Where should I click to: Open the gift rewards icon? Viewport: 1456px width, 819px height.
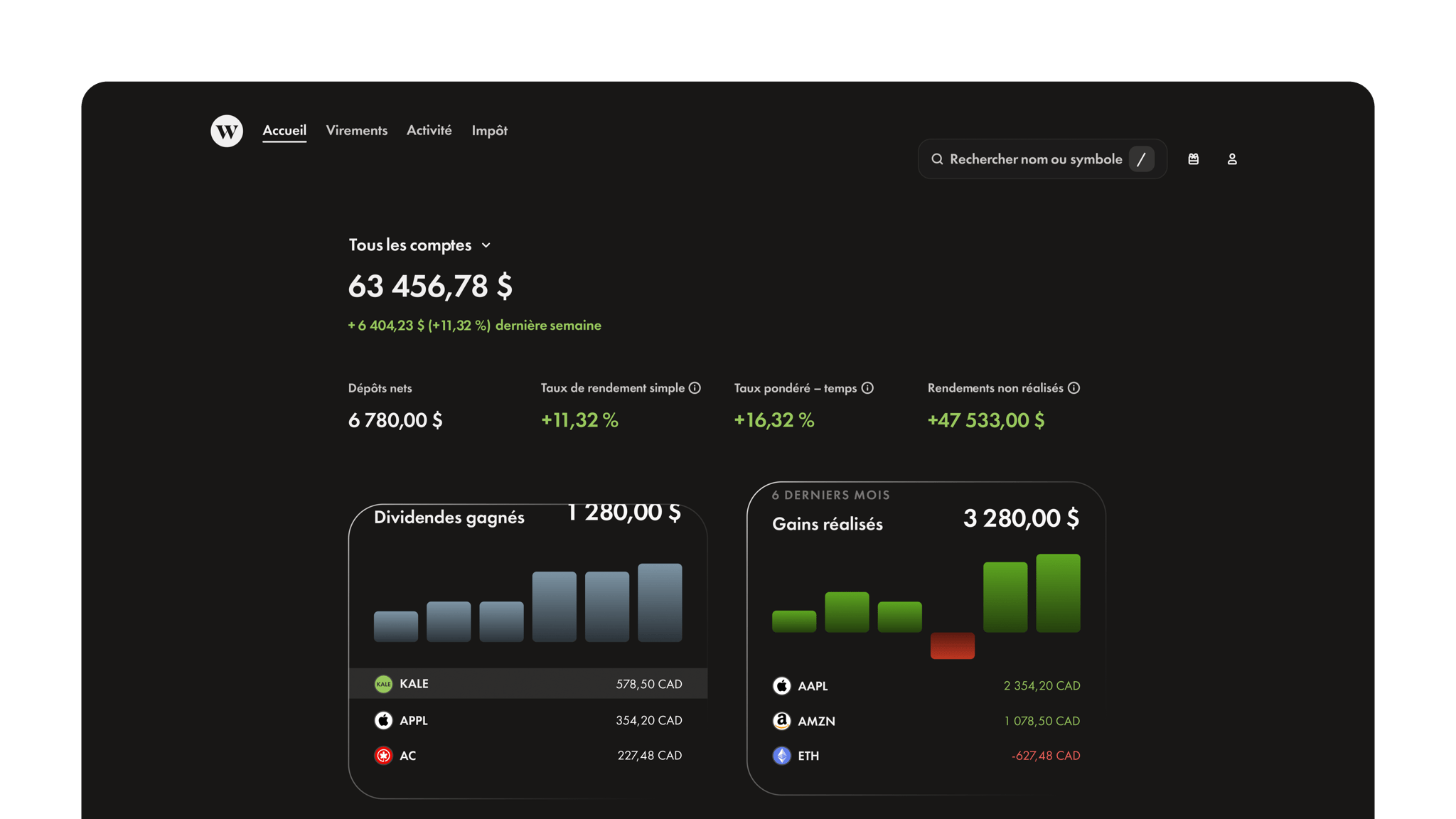click(x=1194, y=159)
